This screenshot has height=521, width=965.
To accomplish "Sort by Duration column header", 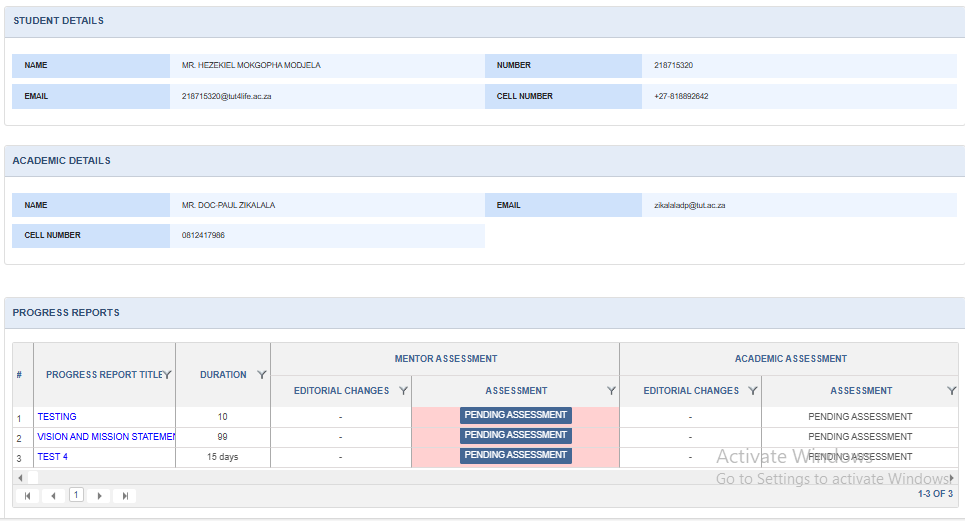I will point(223,375).
